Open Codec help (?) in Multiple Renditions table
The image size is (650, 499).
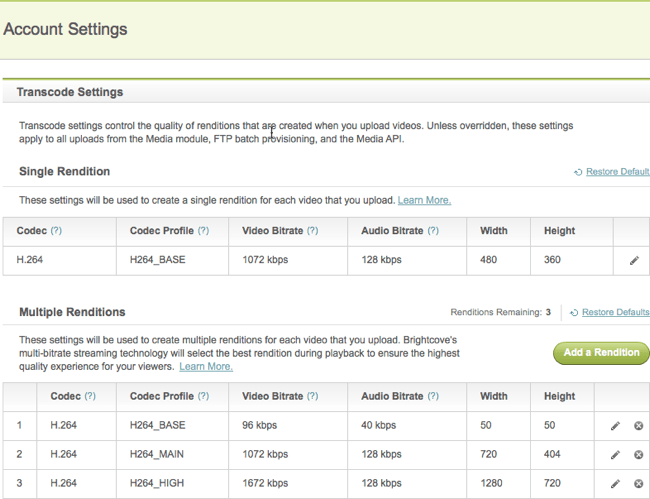[90, 396]
